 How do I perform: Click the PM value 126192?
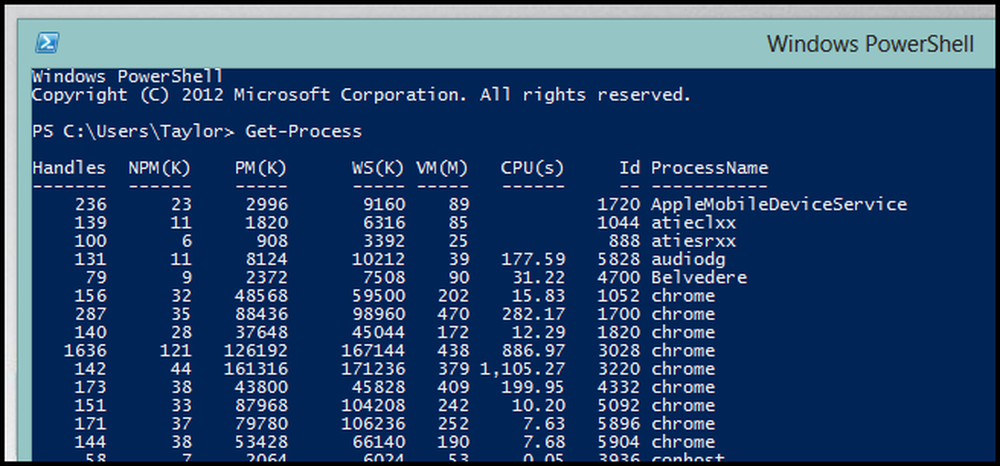click(256, 351)
